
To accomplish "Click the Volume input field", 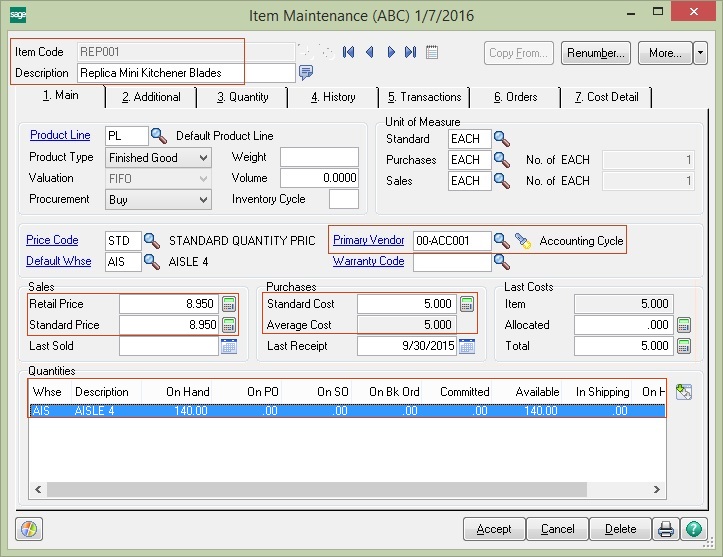I will pyautogui.click(x=319, y=178).
